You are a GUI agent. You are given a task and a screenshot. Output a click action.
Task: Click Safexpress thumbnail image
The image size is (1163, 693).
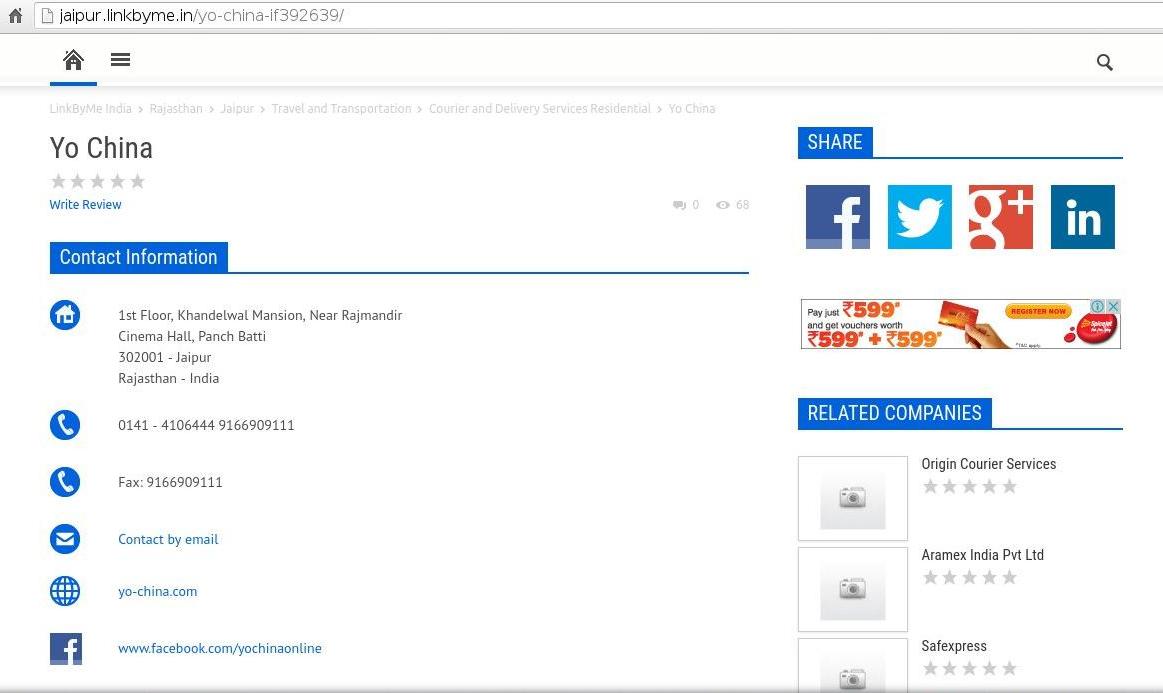pyautogui.click(x=853, y=666)
